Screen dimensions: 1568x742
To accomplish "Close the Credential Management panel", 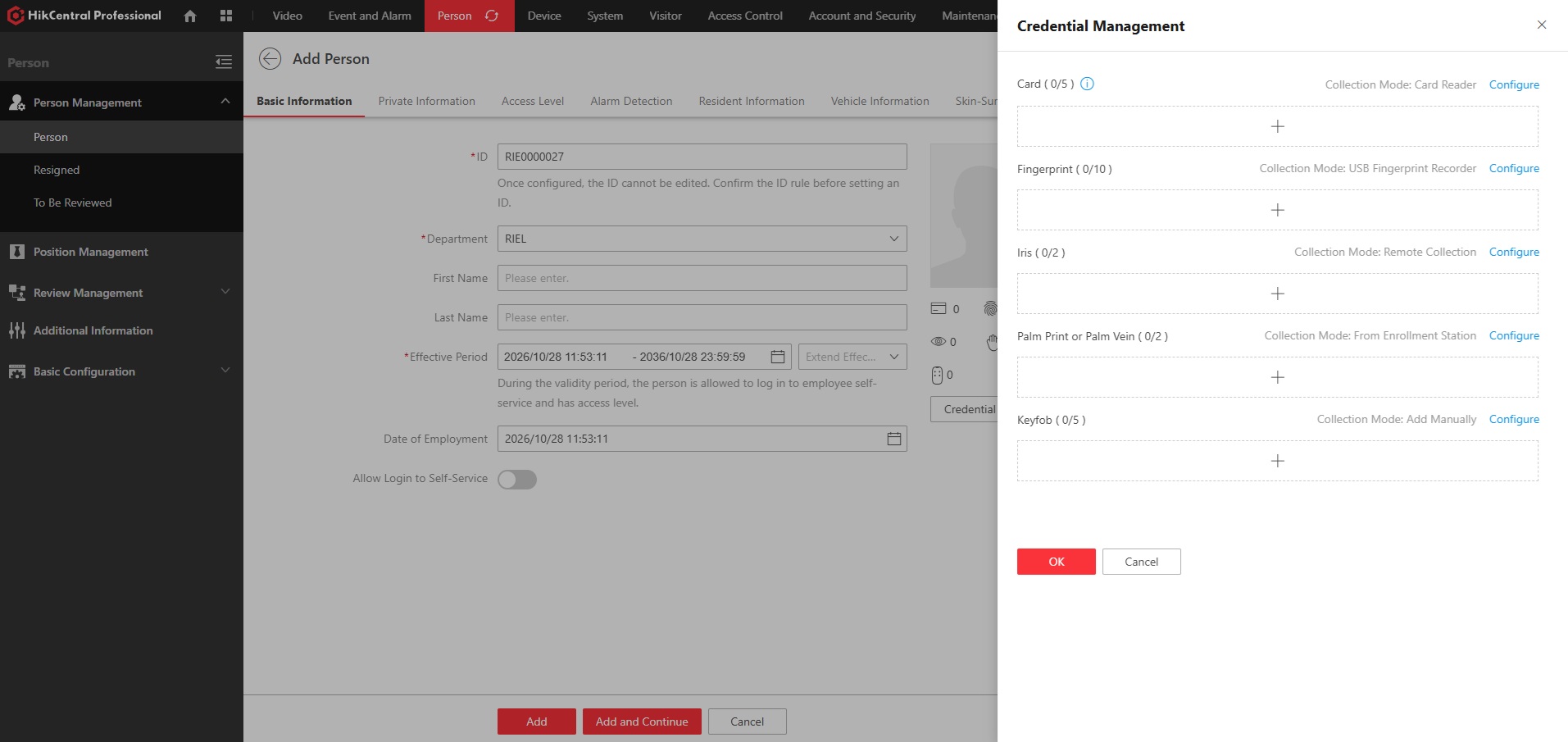I will pos(1542,25).
